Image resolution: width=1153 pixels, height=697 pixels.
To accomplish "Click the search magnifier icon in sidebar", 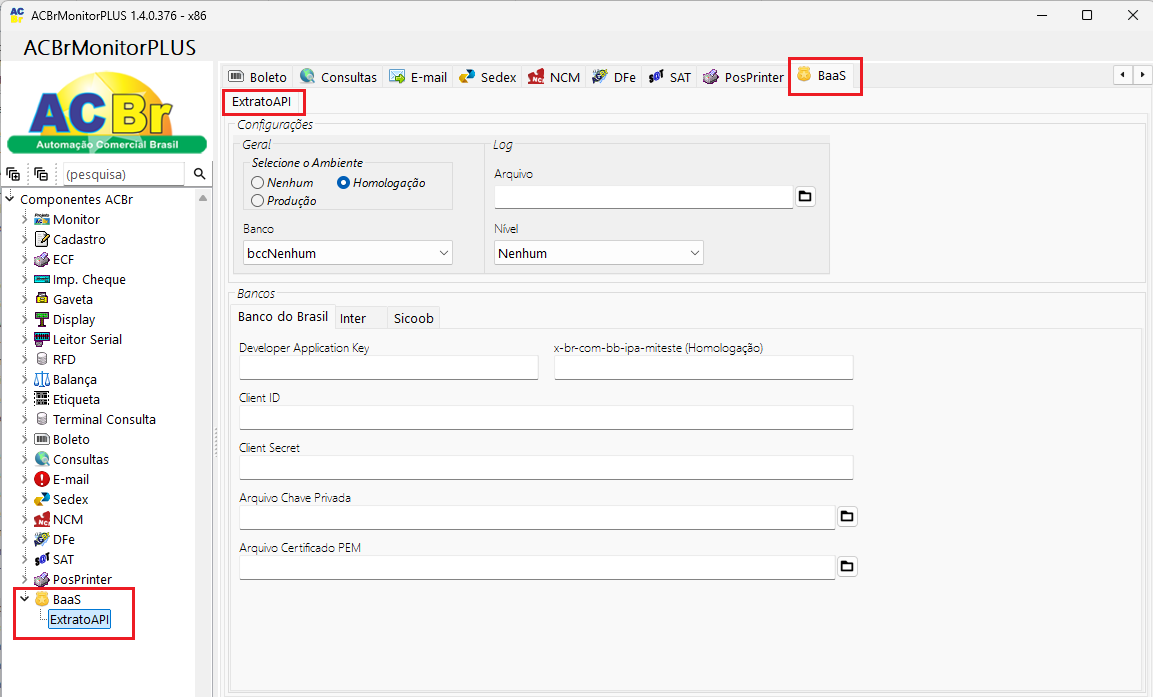I will (199, 174).
